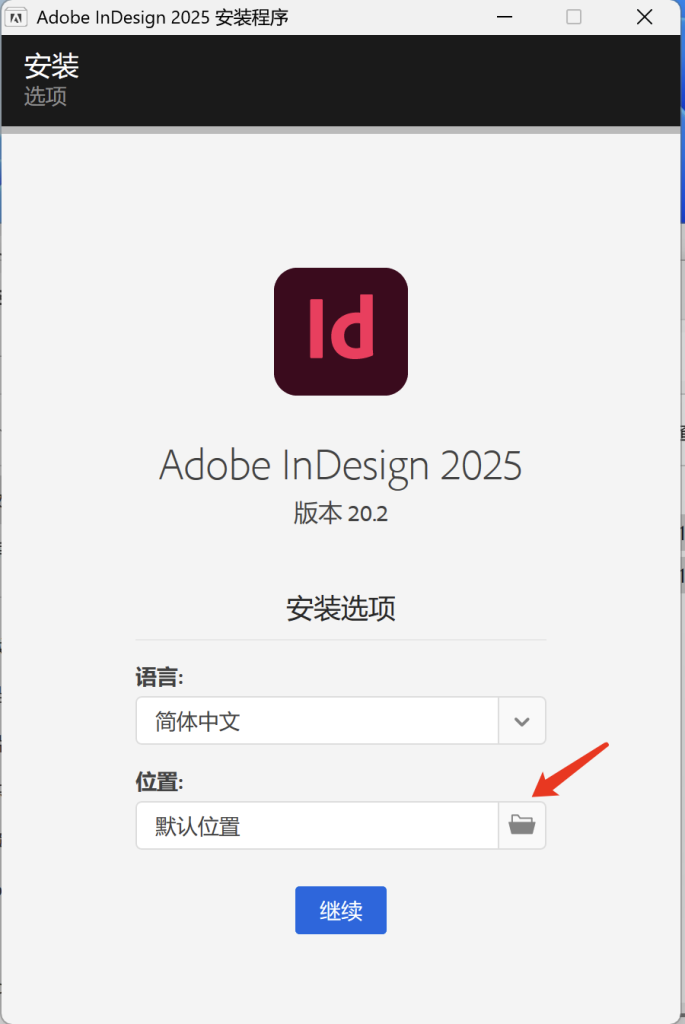Select the 简体中文 language field
The height and width of the screenshot is (1024, 685).
click(317, 721)
